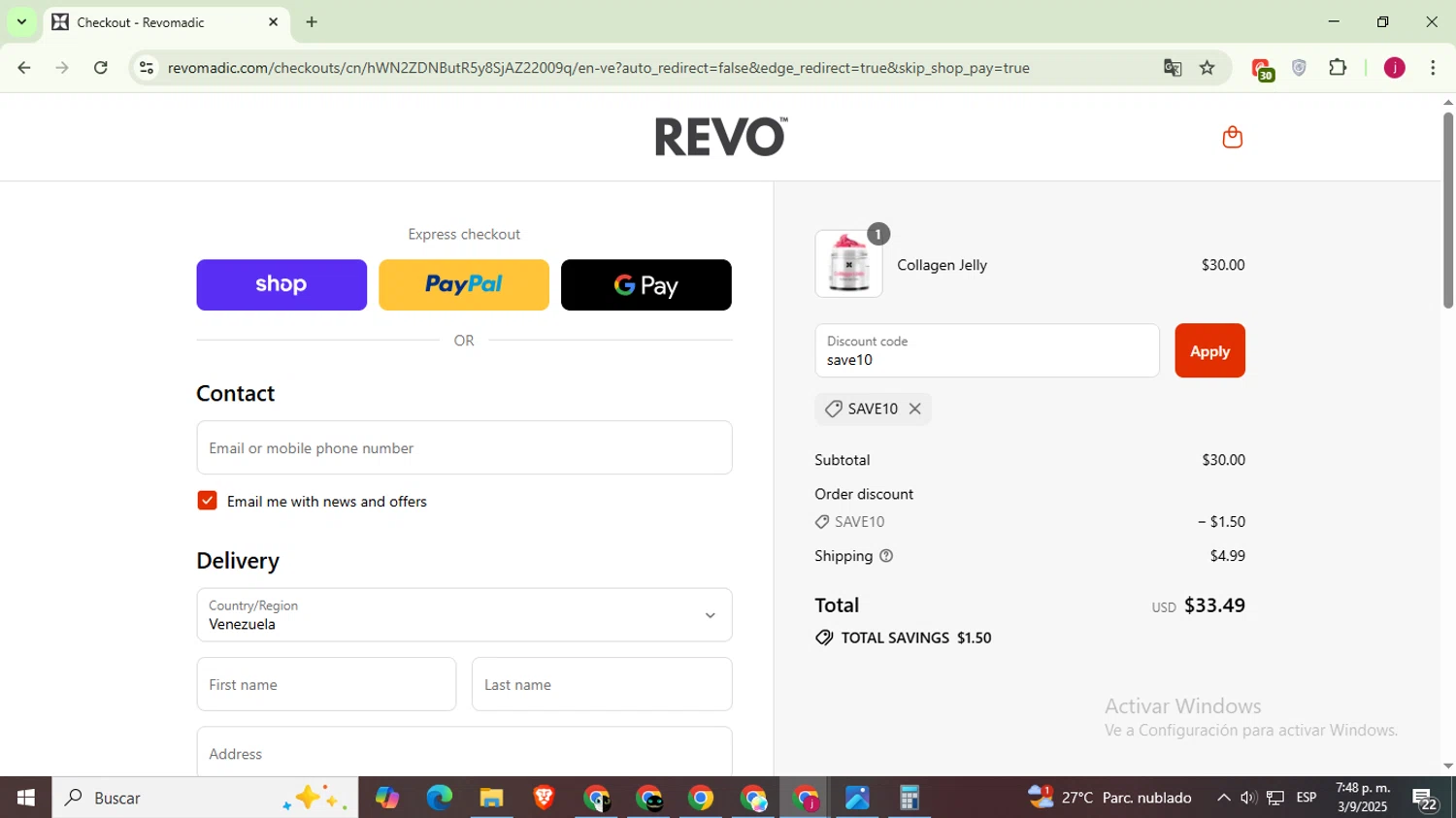Image resolution: width=1456 pixels, height=818 pixels.
Task: Open the network status icon
Action: coord(1275,798)
